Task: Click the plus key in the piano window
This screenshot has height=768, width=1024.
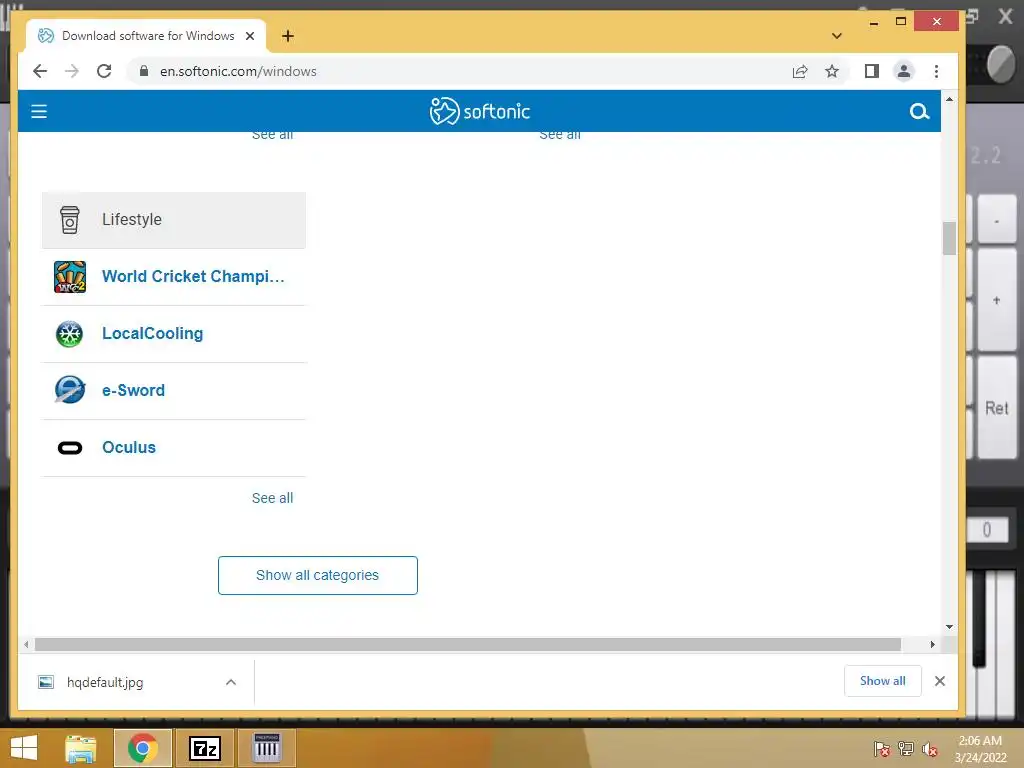Action: [x=997, y=300]
